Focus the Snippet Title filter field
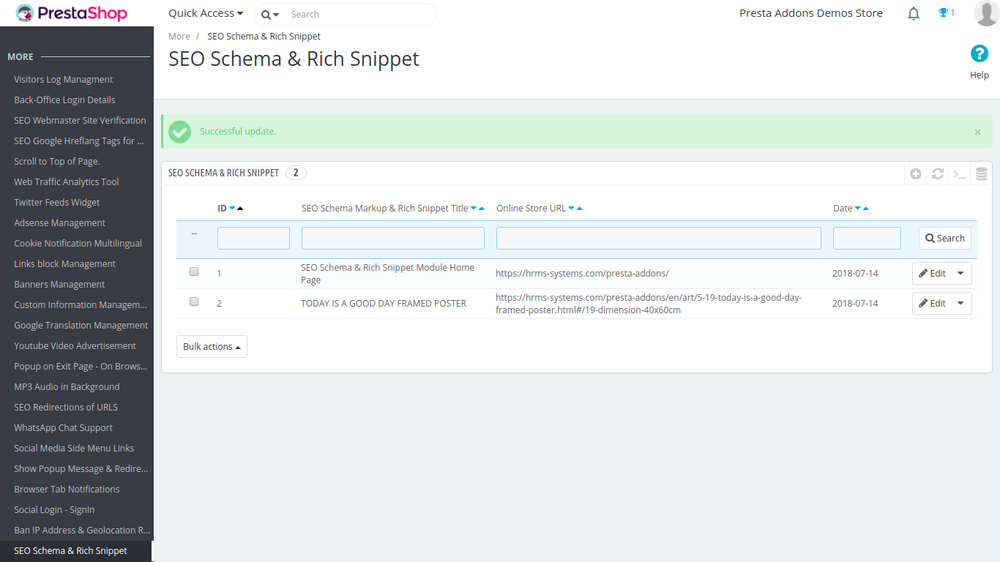Screen dimensions: 1000x562 pyautogui.click(x=393, y=238)
